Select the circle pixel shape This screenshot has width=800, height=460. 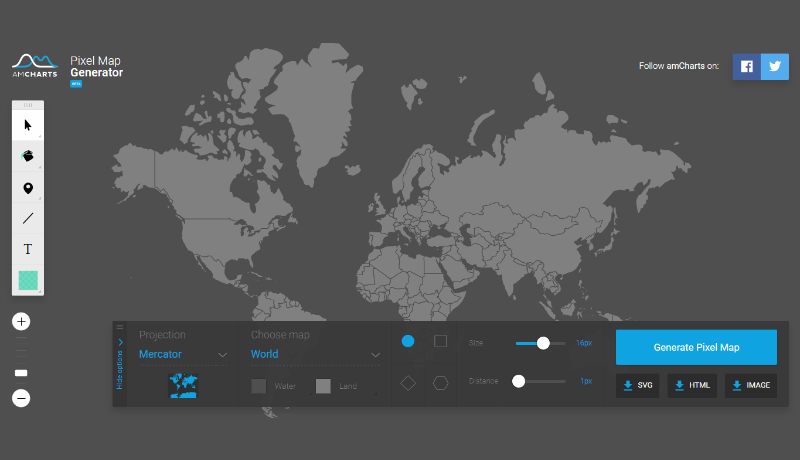coord(408,341)
